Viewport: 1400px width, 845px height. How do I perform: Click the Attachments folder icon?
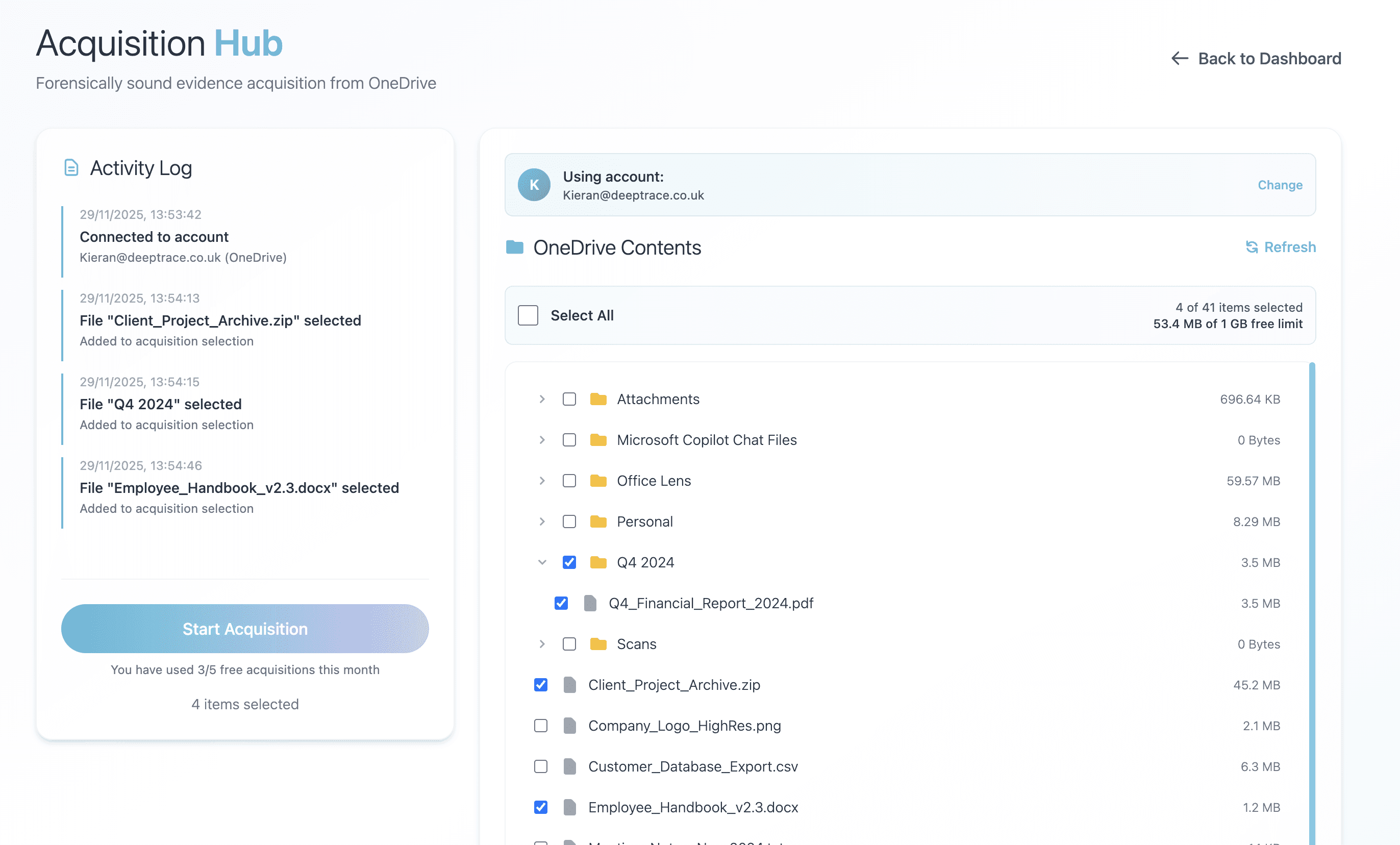[598, 399]
